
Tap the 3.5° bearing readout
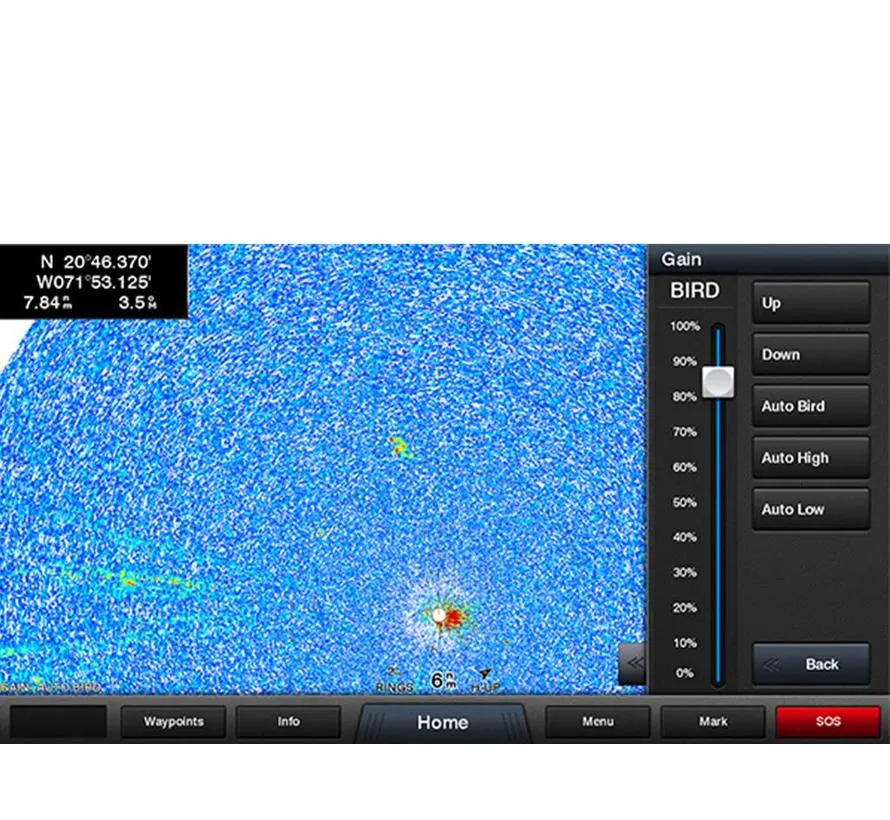[x=137, y=302]
